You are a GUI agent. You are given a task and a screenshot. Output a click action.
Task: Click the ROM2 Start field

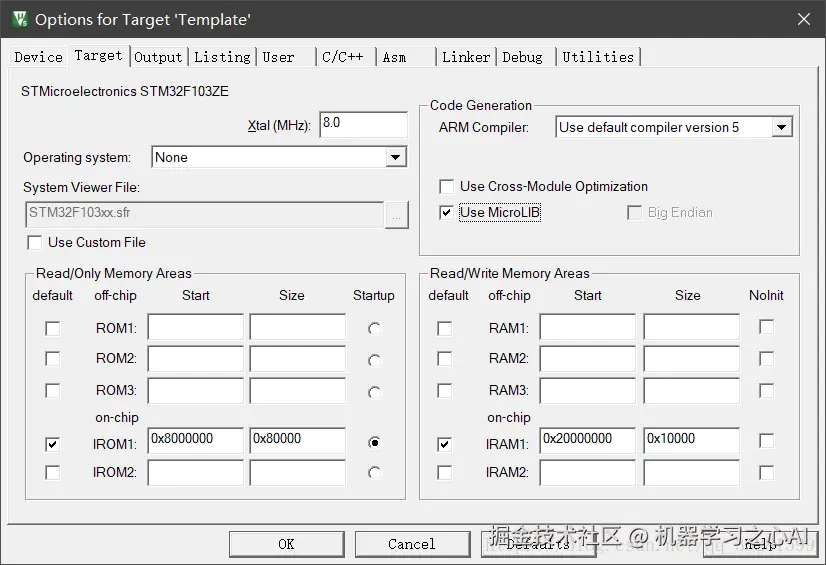click(x=195, y=359)
